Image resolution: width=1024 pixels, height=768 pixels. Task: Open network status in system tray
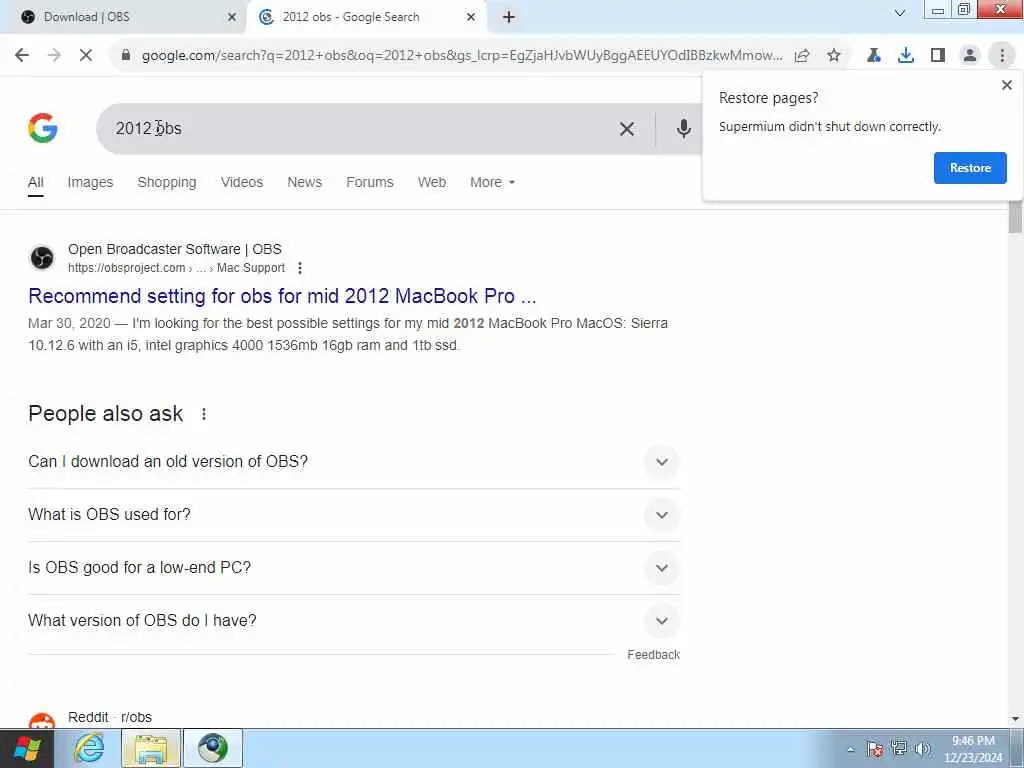click(x=899, y=749)
